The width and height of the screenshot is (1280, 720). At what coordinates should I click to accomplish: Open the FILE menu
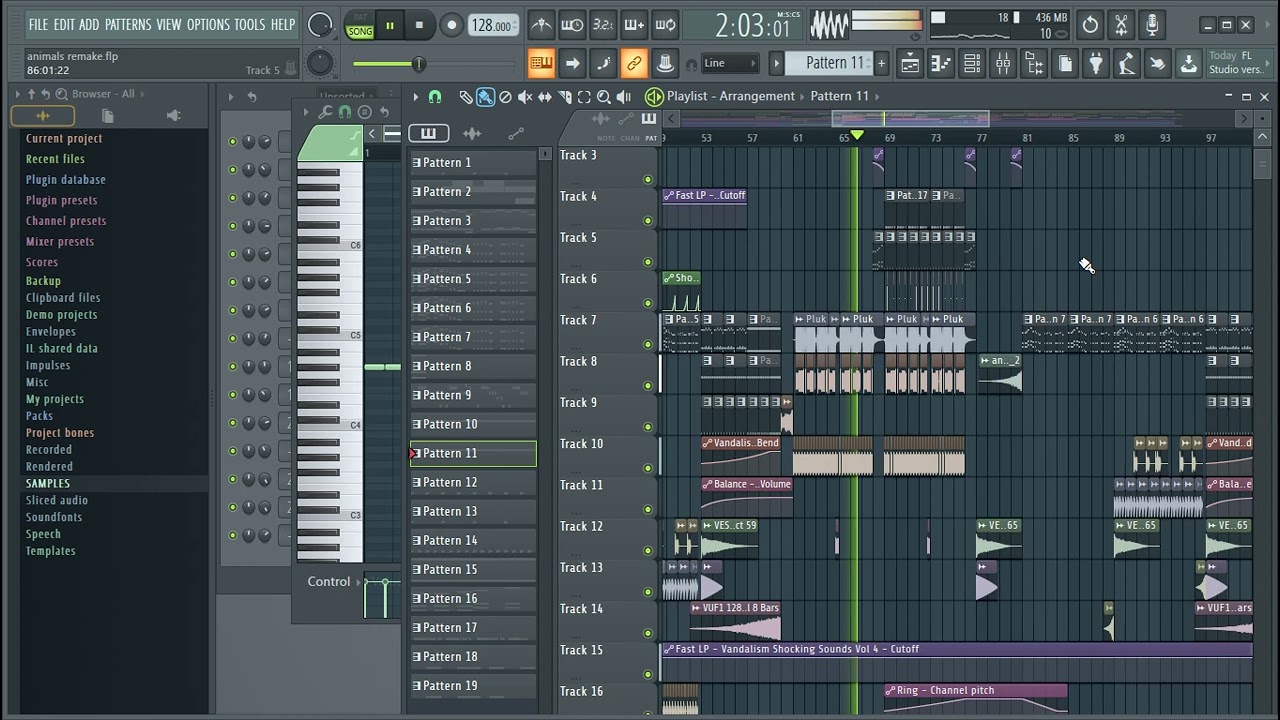pyautogui.click(x=38, y=24)
